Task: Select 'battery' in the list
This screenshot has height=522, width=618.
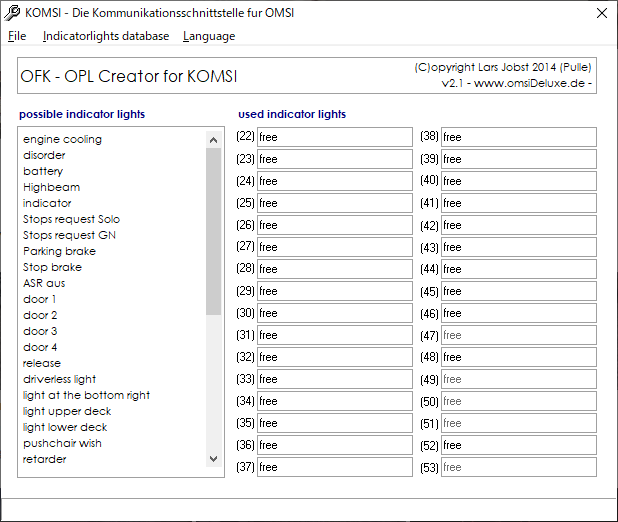Action: tap(43, 171)
